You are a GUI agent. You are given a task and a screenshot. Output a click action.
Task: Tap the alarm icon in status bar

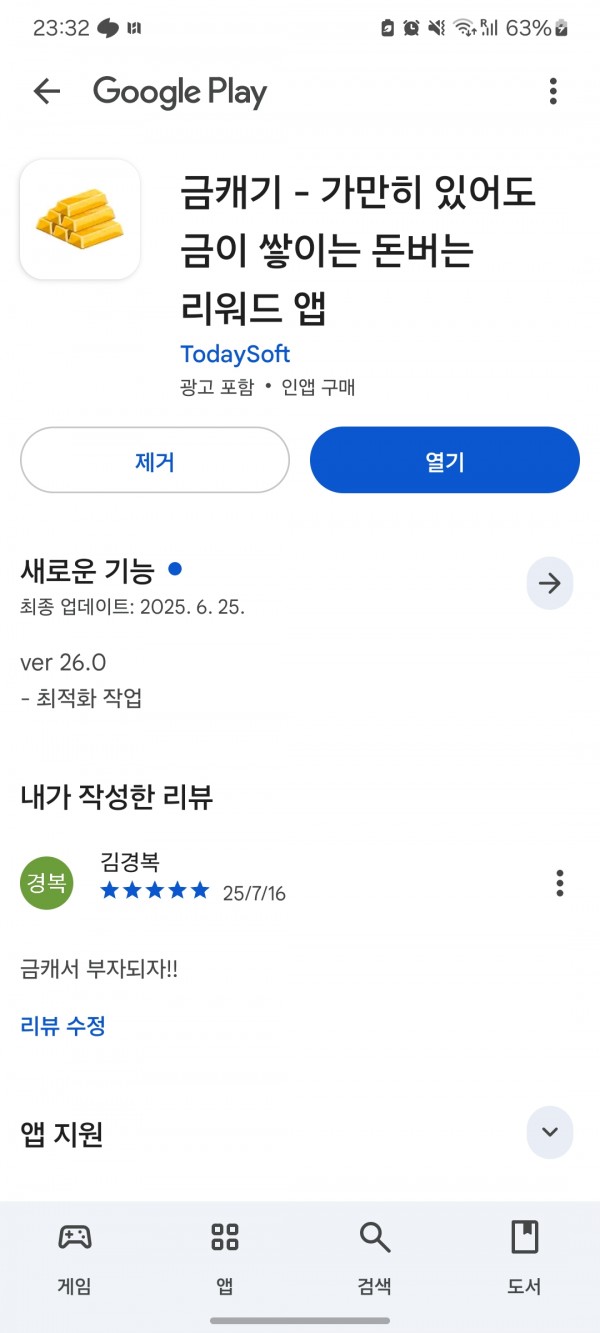[x=411, y=28]
